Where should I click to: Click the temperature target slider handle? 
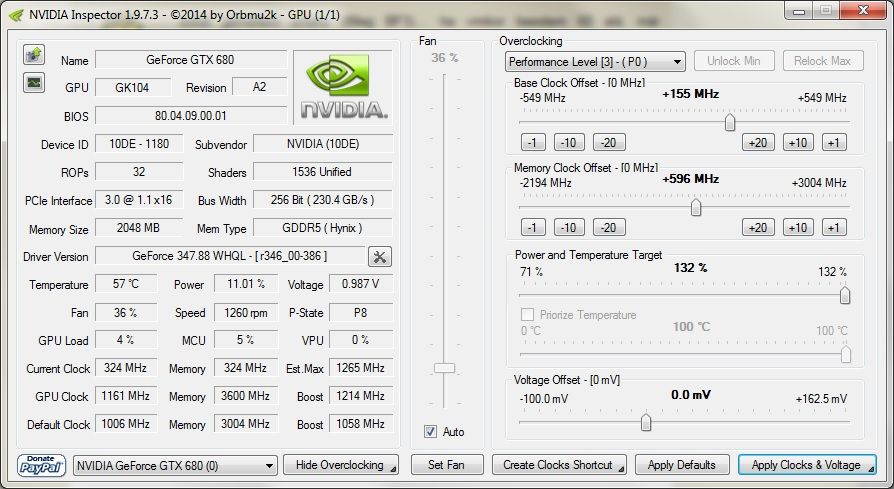(846, 354)
